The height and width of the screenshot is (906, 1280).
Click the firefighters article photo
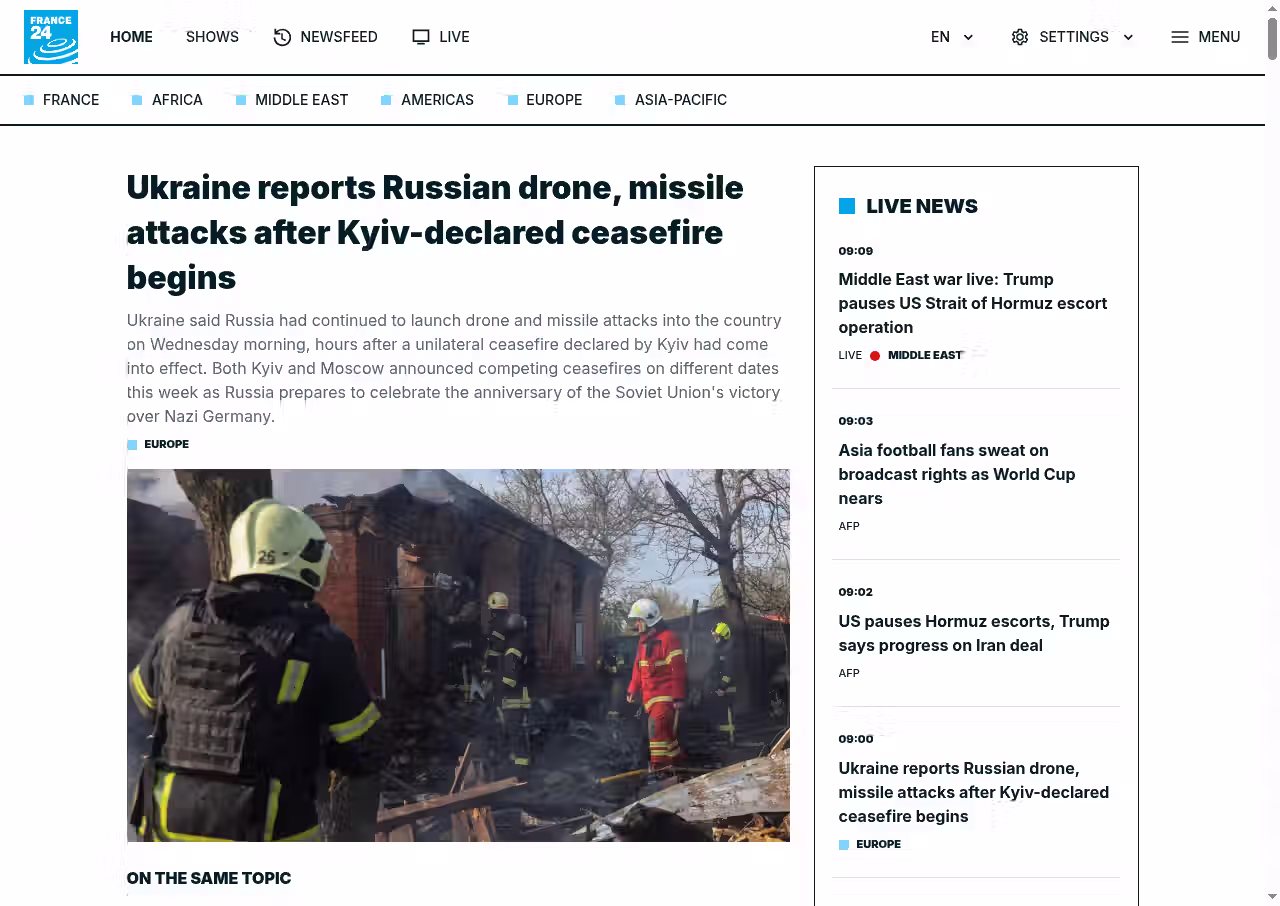458,655
